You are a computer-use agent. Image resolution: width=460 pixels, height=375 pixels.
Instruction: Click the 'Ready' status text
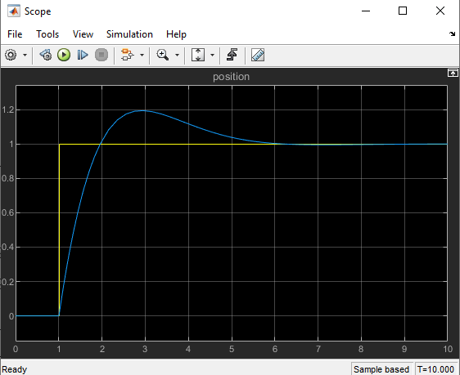coord(14,369)
